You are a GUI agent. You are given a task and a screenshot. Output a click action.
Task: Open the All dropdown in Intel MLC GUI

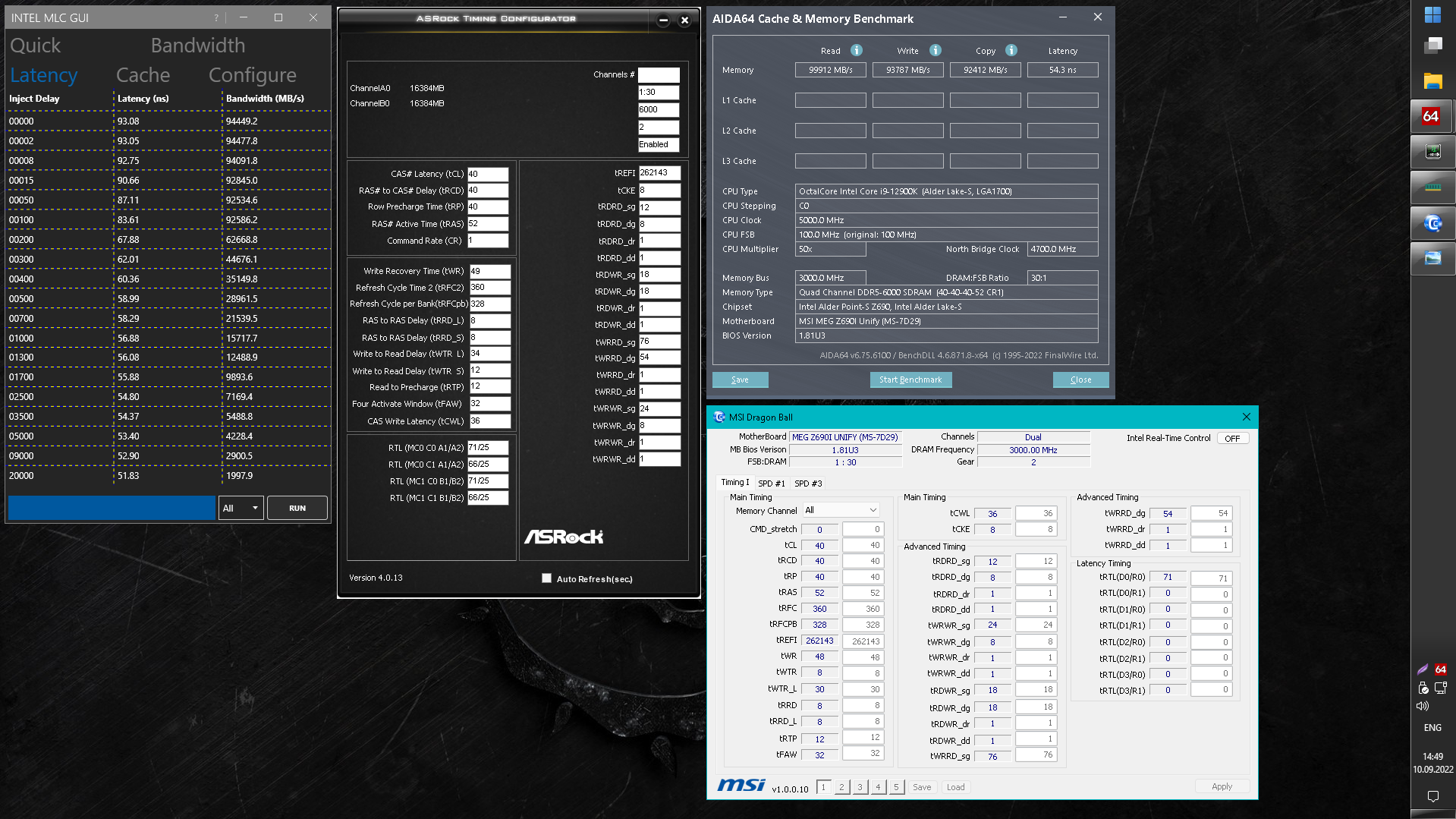[x=241, y=508]
